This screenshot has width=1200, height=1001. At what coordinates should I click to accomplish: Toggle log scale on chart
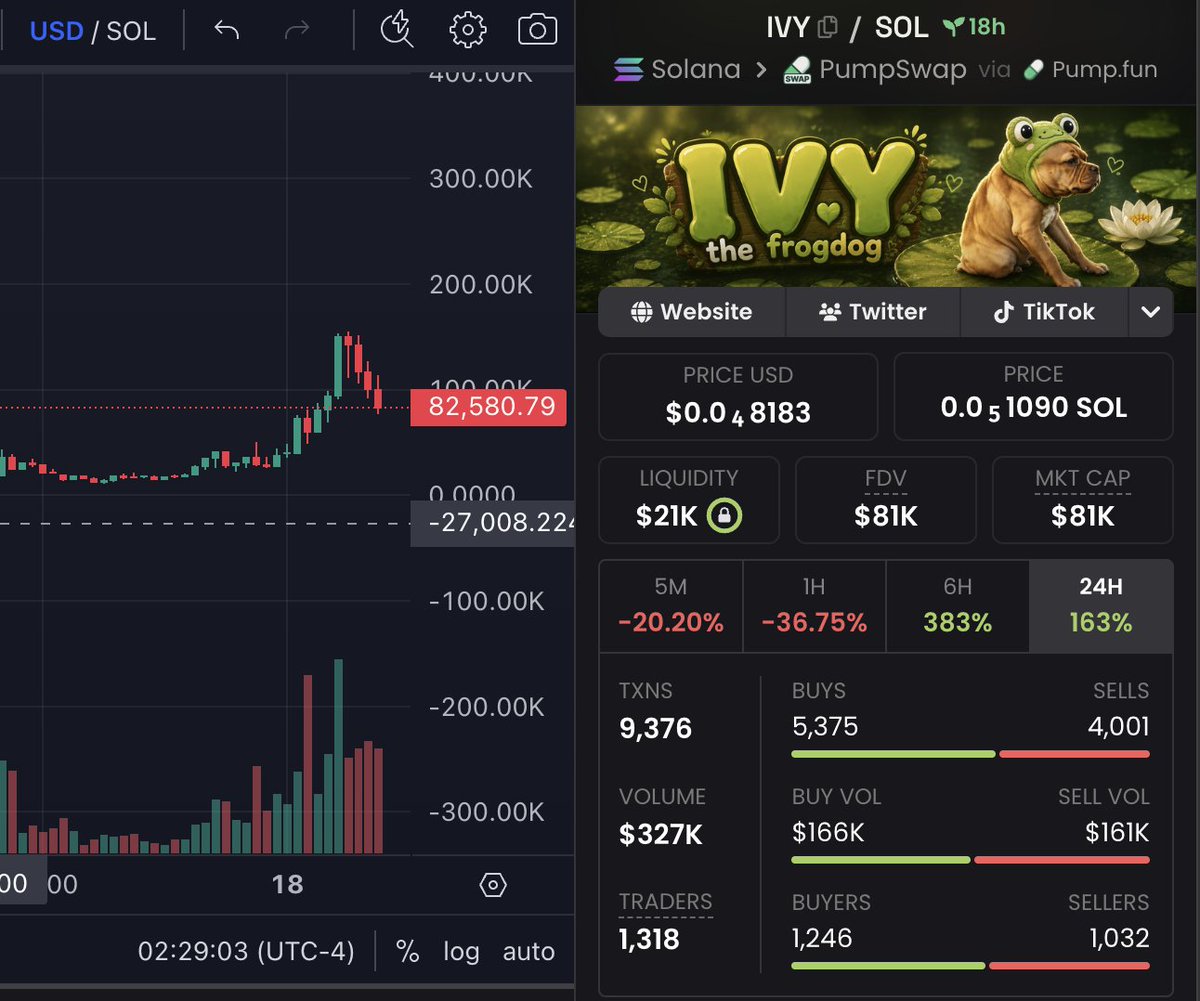[461, 951]
